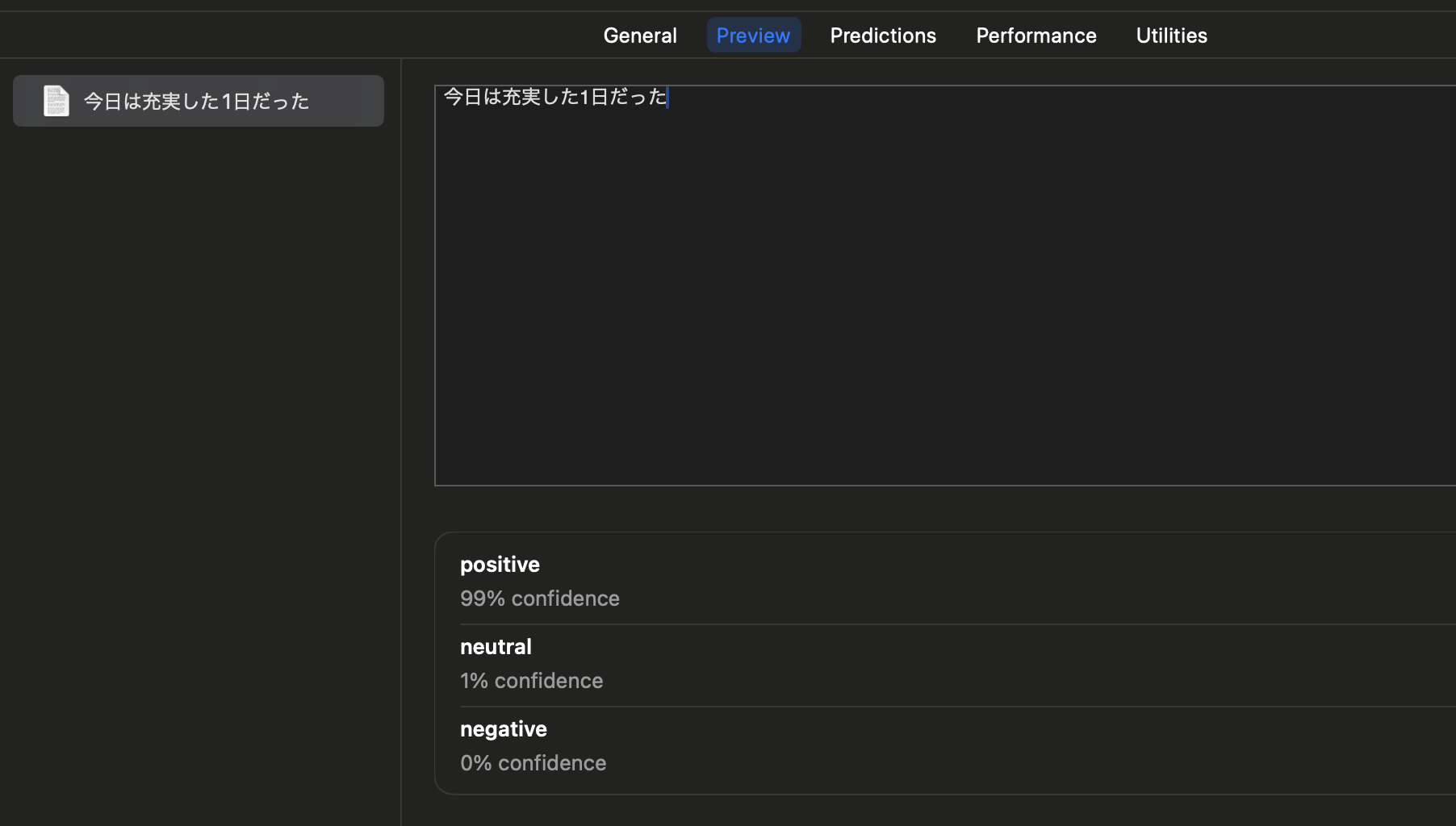Open the General tab
Image resolution: width=1456 pixels, height=826 pixels.
coord(639,35)
